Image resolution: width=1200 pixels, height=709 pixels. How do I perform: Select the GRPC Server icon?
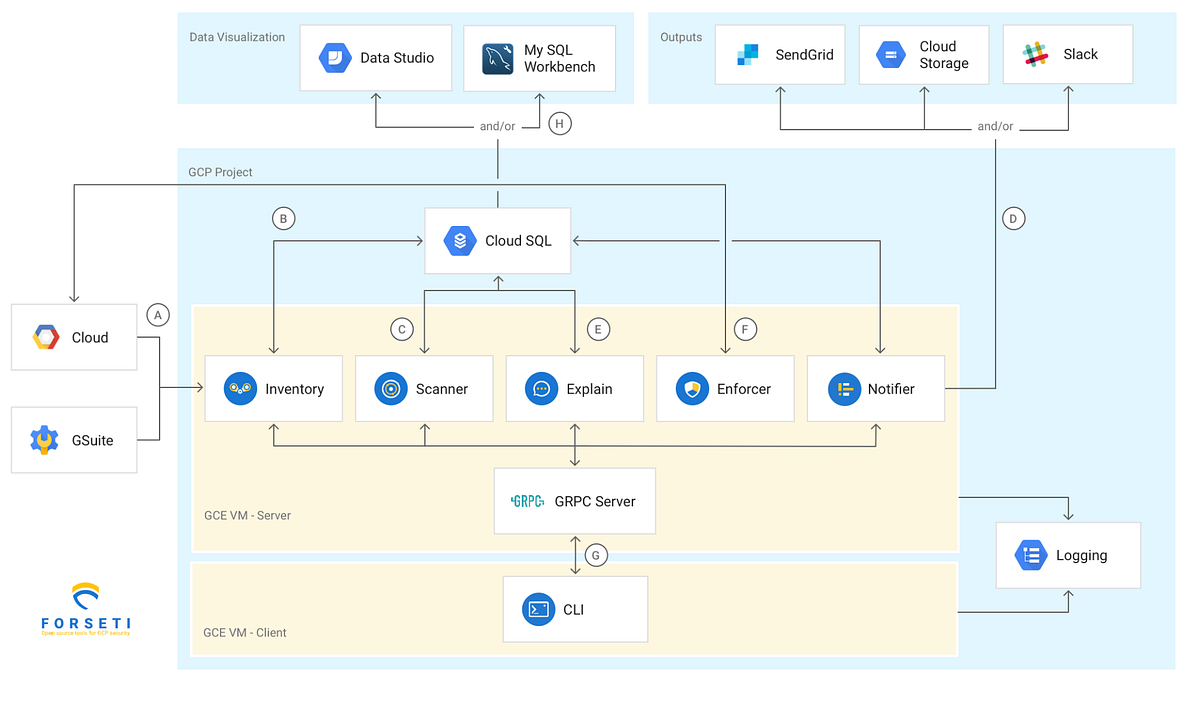(x=527, y=501)
